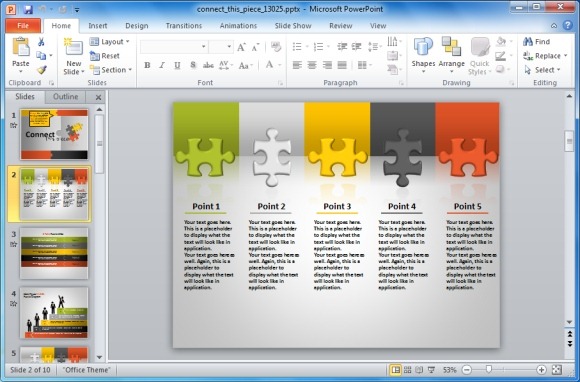The width and height of the screenshot is (580, 382).
Task: Open the Shapes gallery
Action: coord(423,55)
